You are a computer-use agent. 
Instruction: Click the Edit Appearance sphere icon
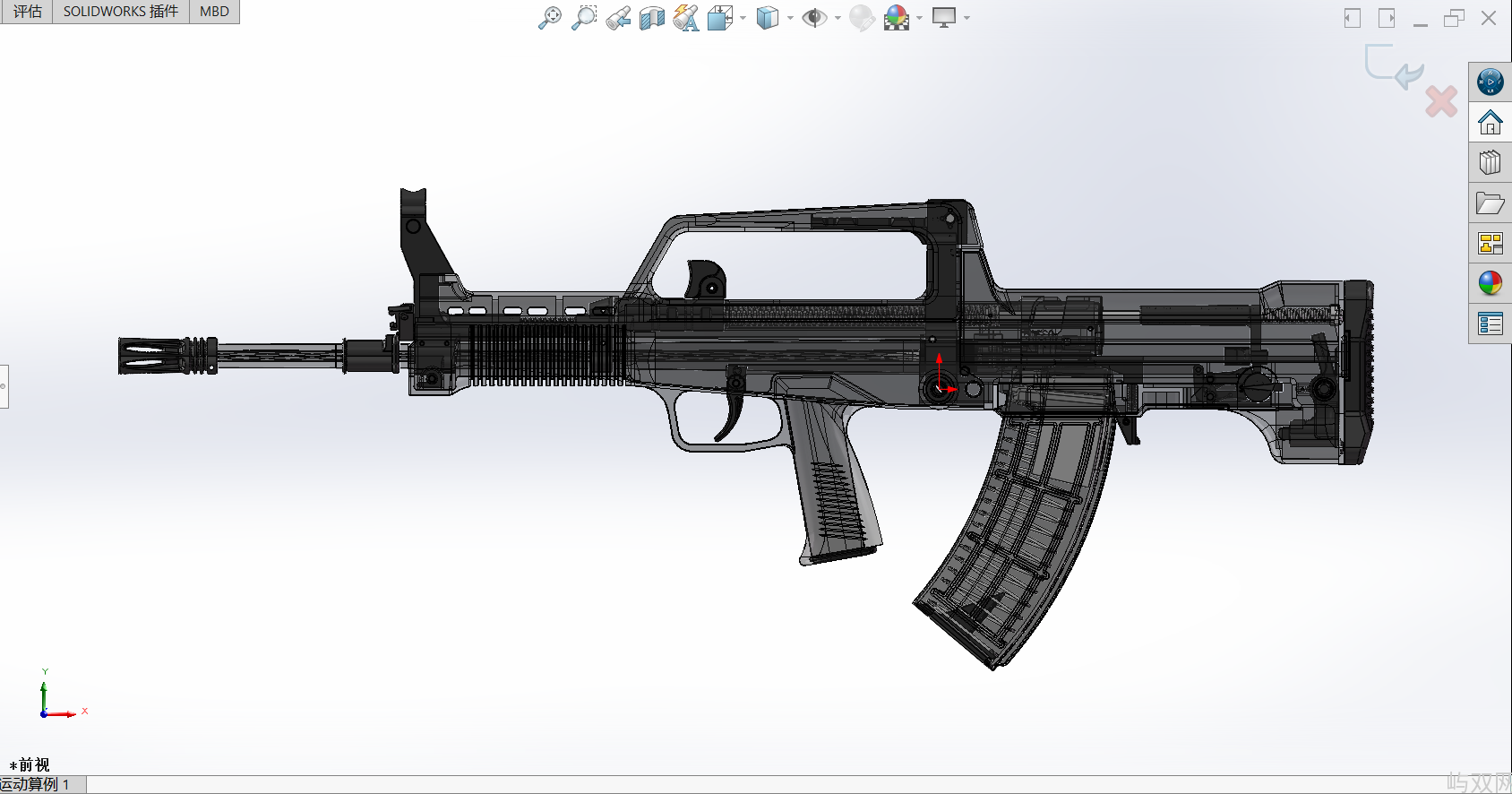[x=862, y=17]
